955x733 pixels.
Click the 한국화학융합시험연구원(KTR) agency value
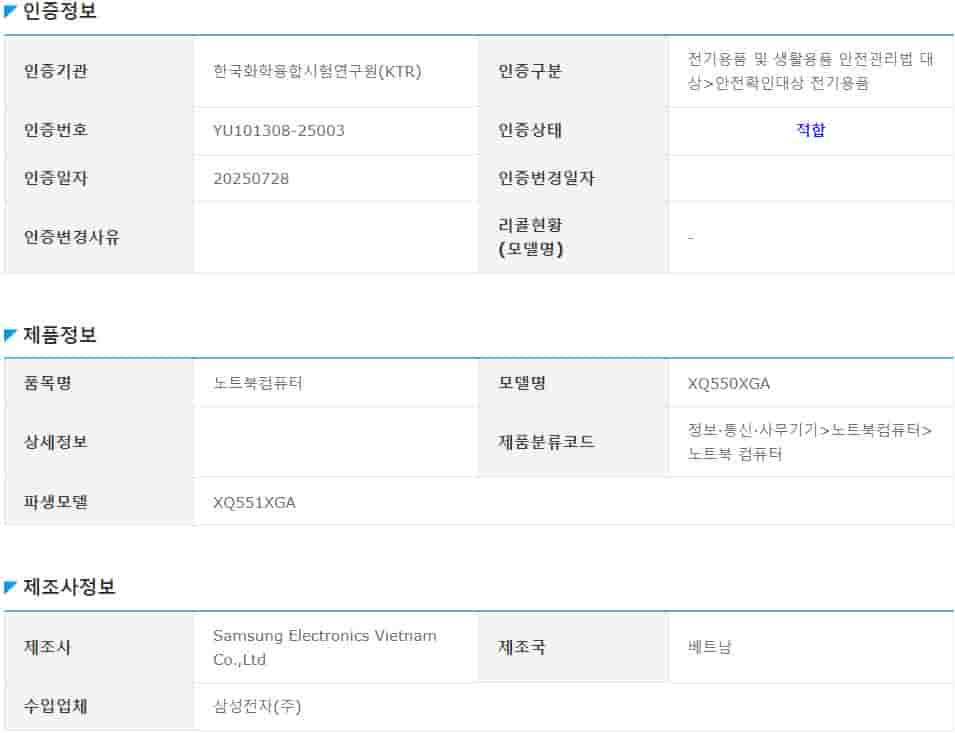tap(317, 71)
